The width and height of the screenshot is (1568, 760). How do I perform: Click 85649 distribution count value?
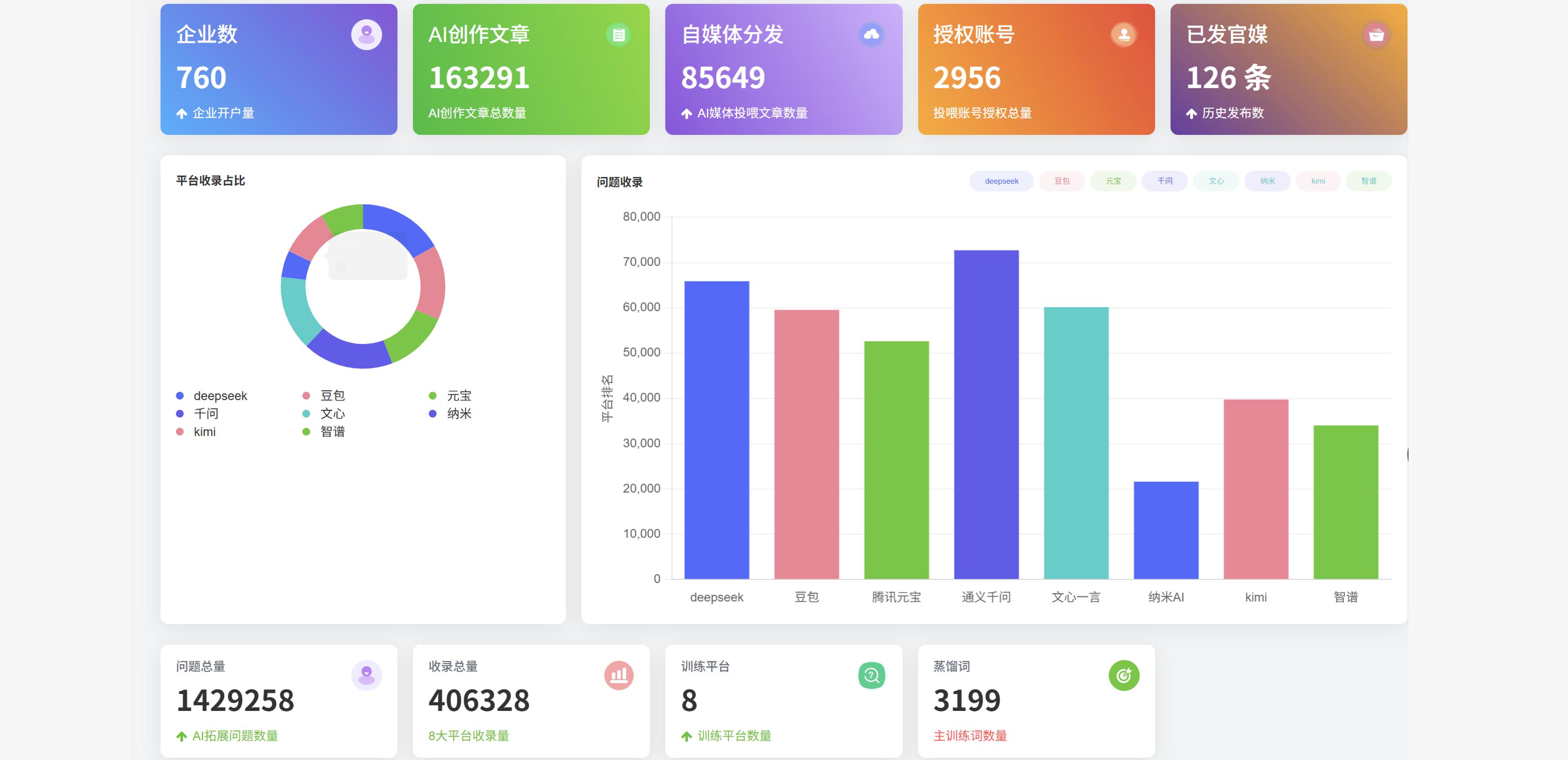point(723,78)
